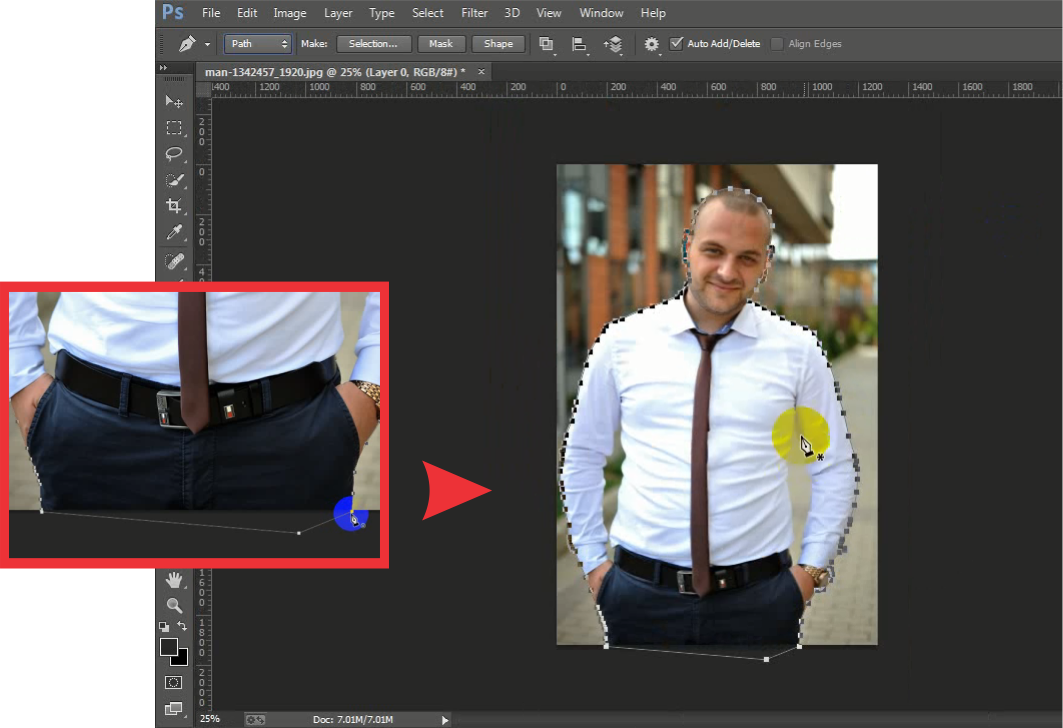1063x728 pixels.
Task: Select the Crop tool
Action: (174, 205)
